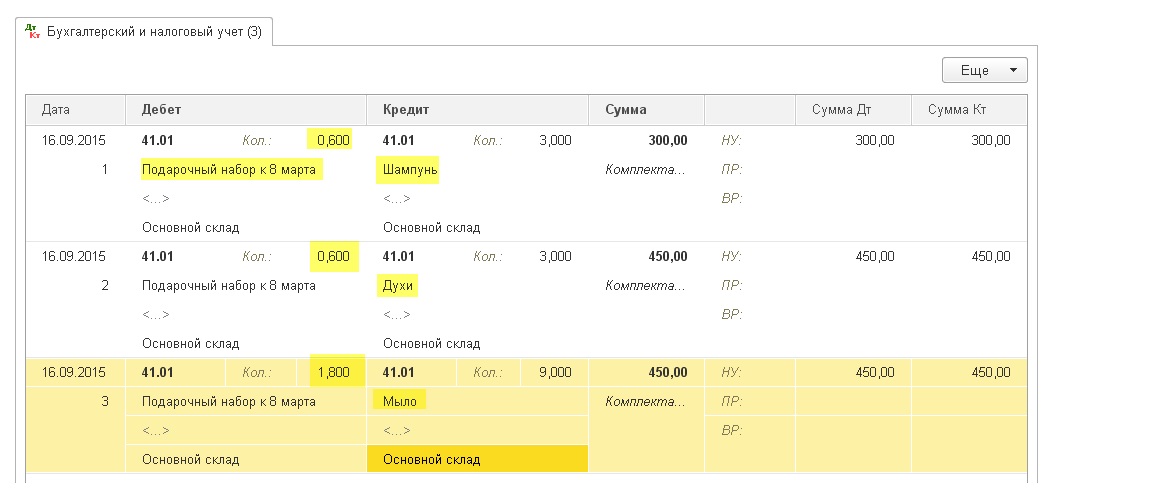Image resolution: width=1158 pixels, height=500 pixels.
Task: Click credit Основной склад in row 2
Action: tap(431, 343)
